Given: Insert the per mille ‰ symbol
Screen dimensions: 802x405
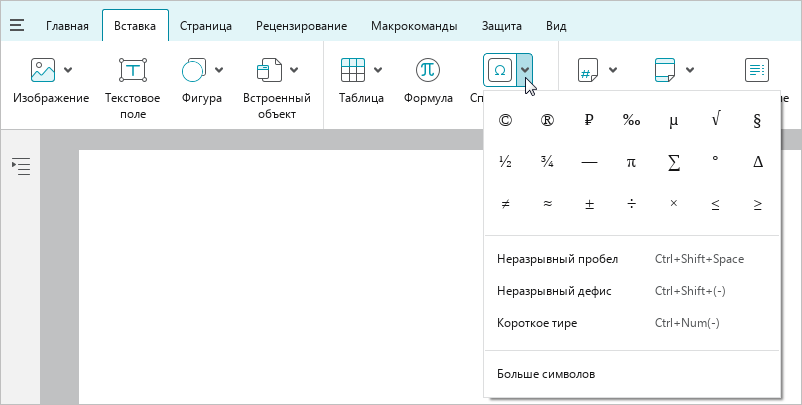Looking at the screenshot, I should (631, 121).
